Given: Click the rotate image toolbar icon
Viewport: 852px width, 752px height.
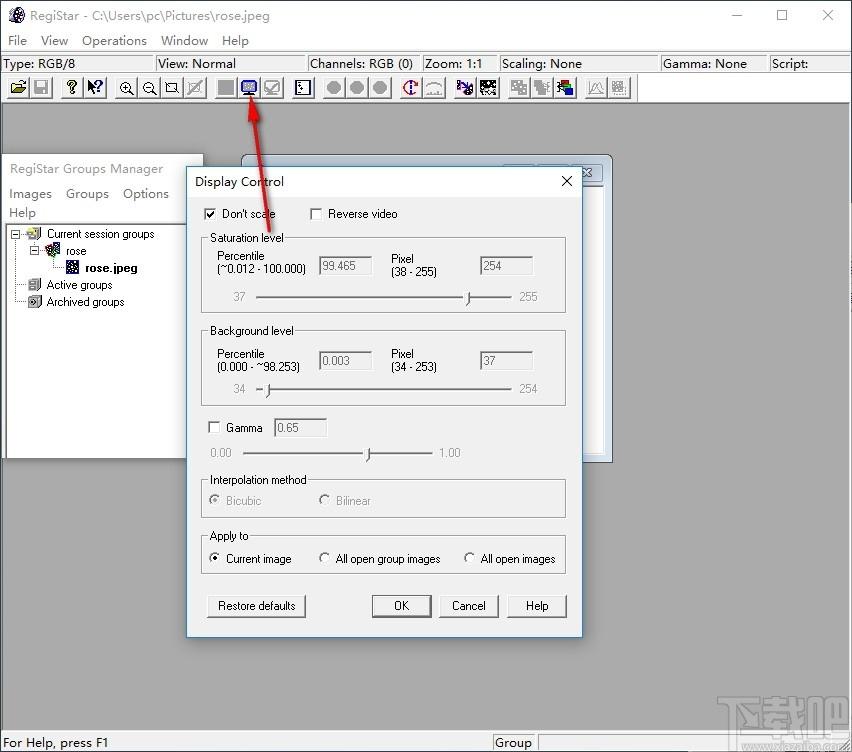Looking at the screenshot, I should [411, 87].
